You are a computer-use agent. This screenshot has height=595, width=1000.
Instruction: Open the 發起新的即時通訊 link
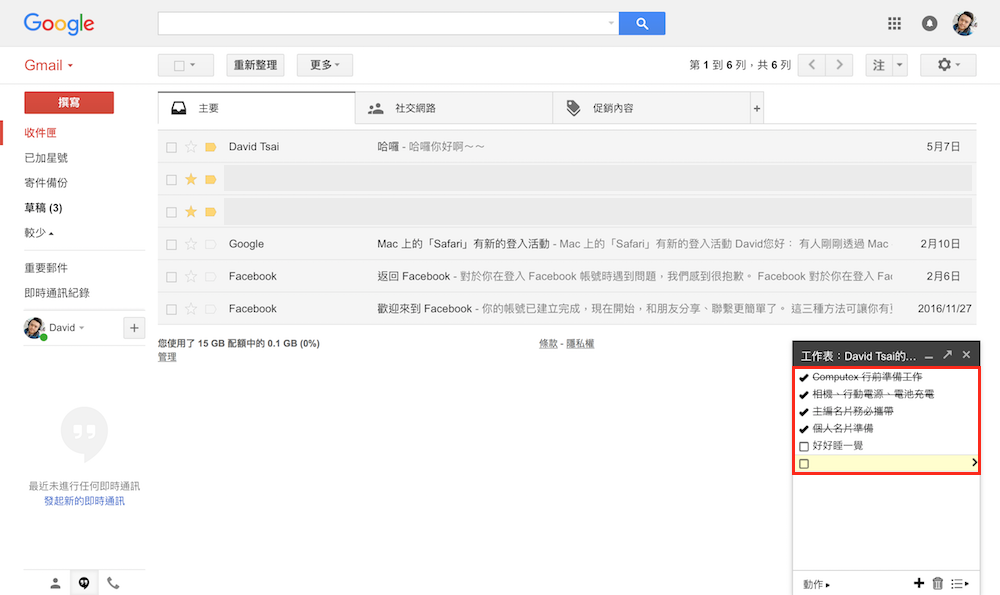pyautogui.click(x=84, y=501)
